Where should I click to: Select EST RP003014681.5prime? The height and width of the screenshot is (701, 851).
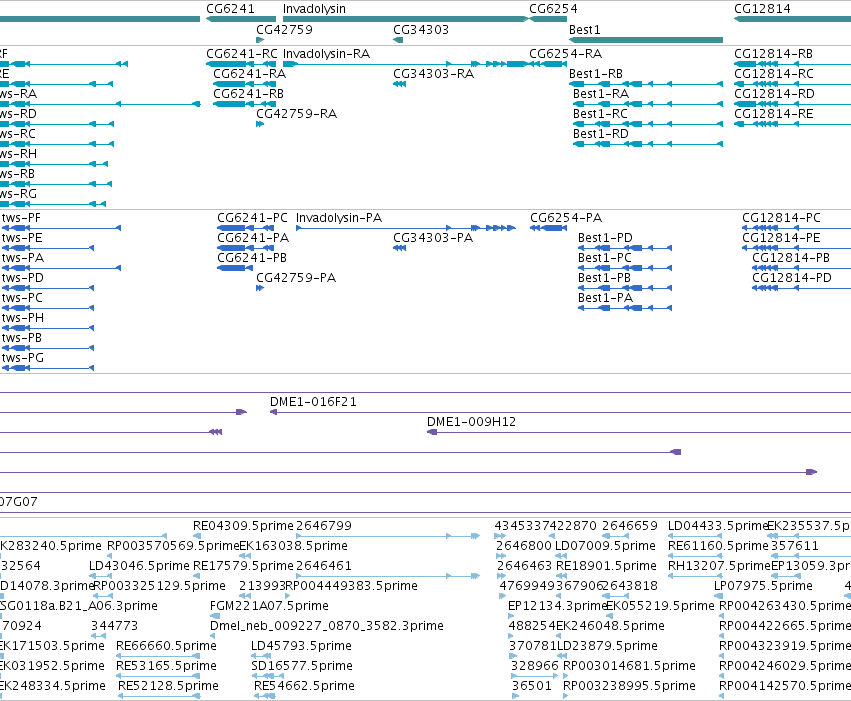pyautogui.click(x=629, y=666)
